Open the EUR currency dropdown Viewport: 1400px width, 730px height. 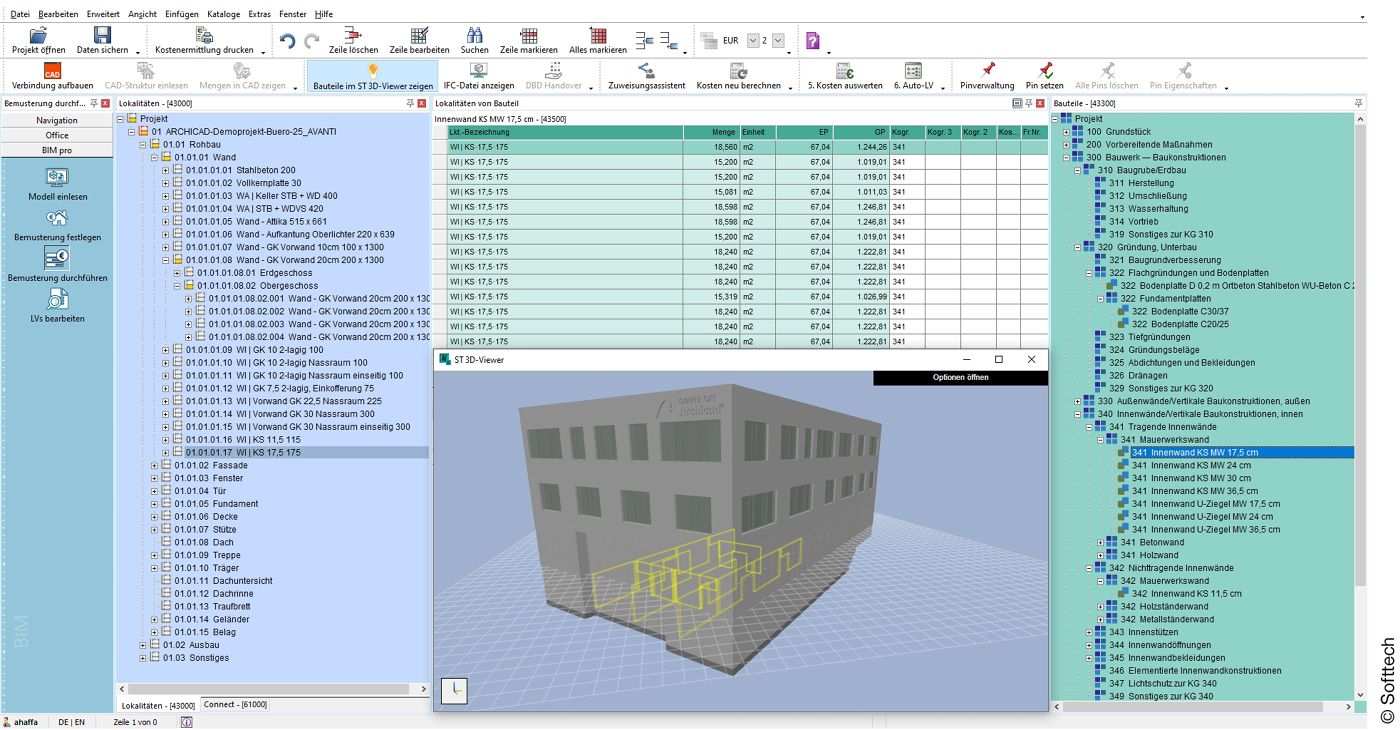click(x=753, y=41)
